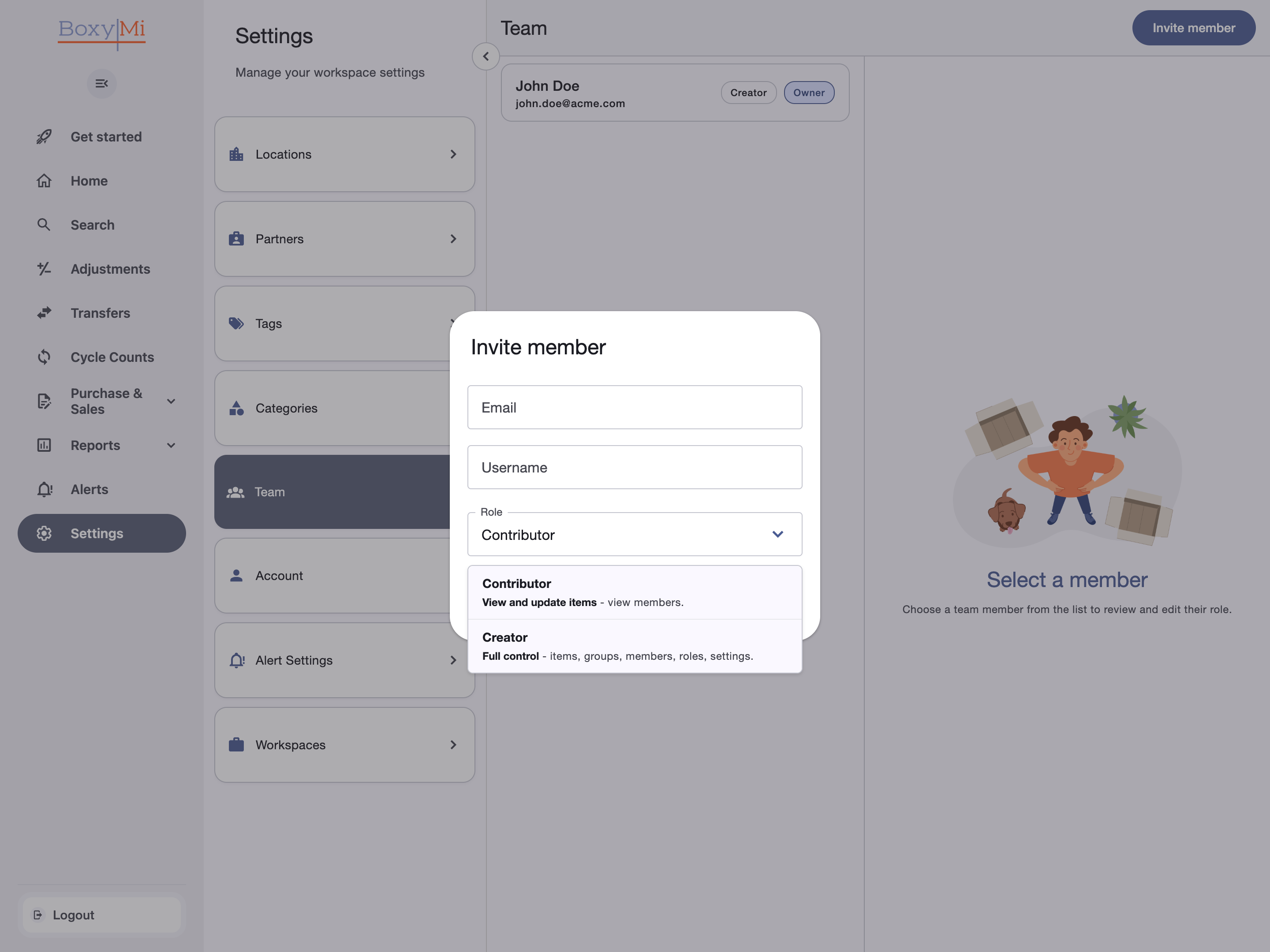Focus the Email input field
The width and height of the screenshot is (1270, 952).
[x=635, y=407]
